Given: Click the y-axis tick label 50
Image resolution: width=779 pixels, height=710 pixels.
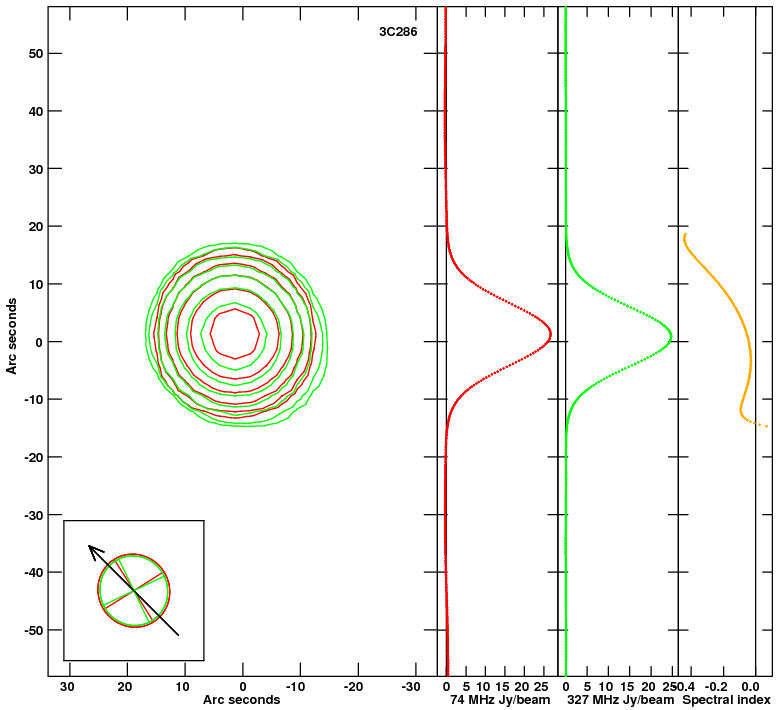Looking at the screenshot, I should [36, 54].
